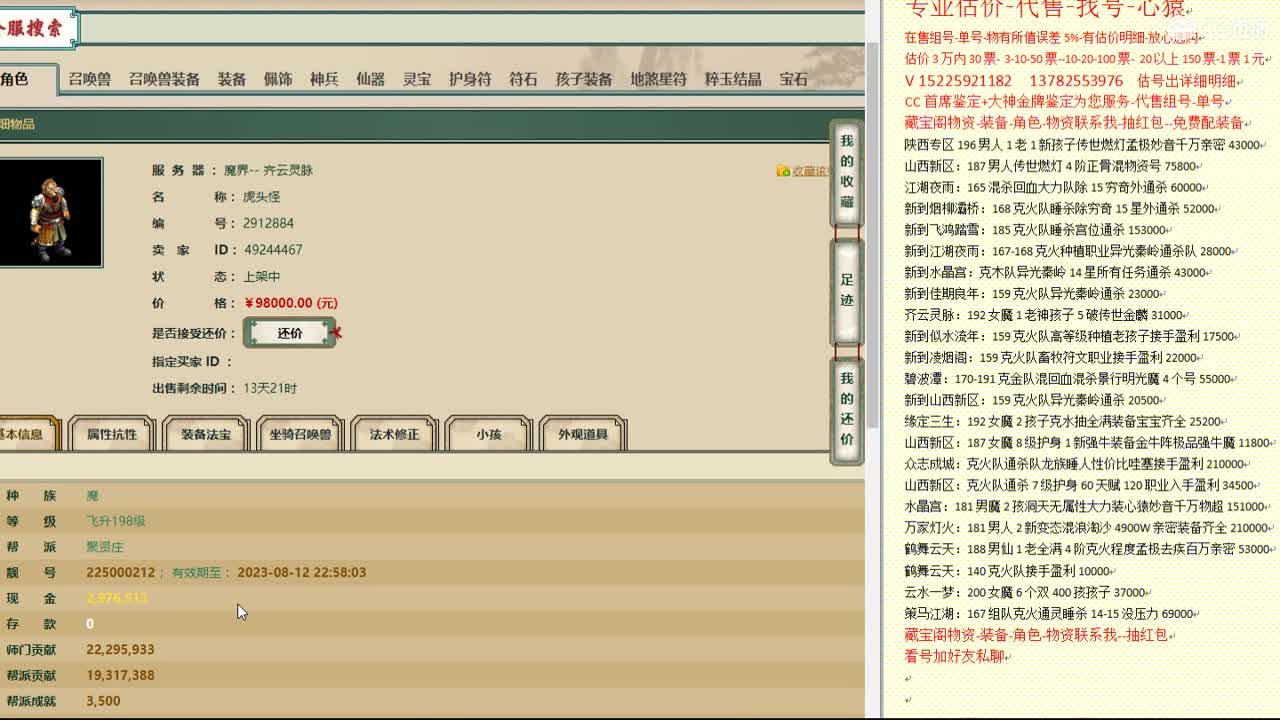
Task: Click the 陕西专区 196男人 listing line
Action: (1086, 145)
